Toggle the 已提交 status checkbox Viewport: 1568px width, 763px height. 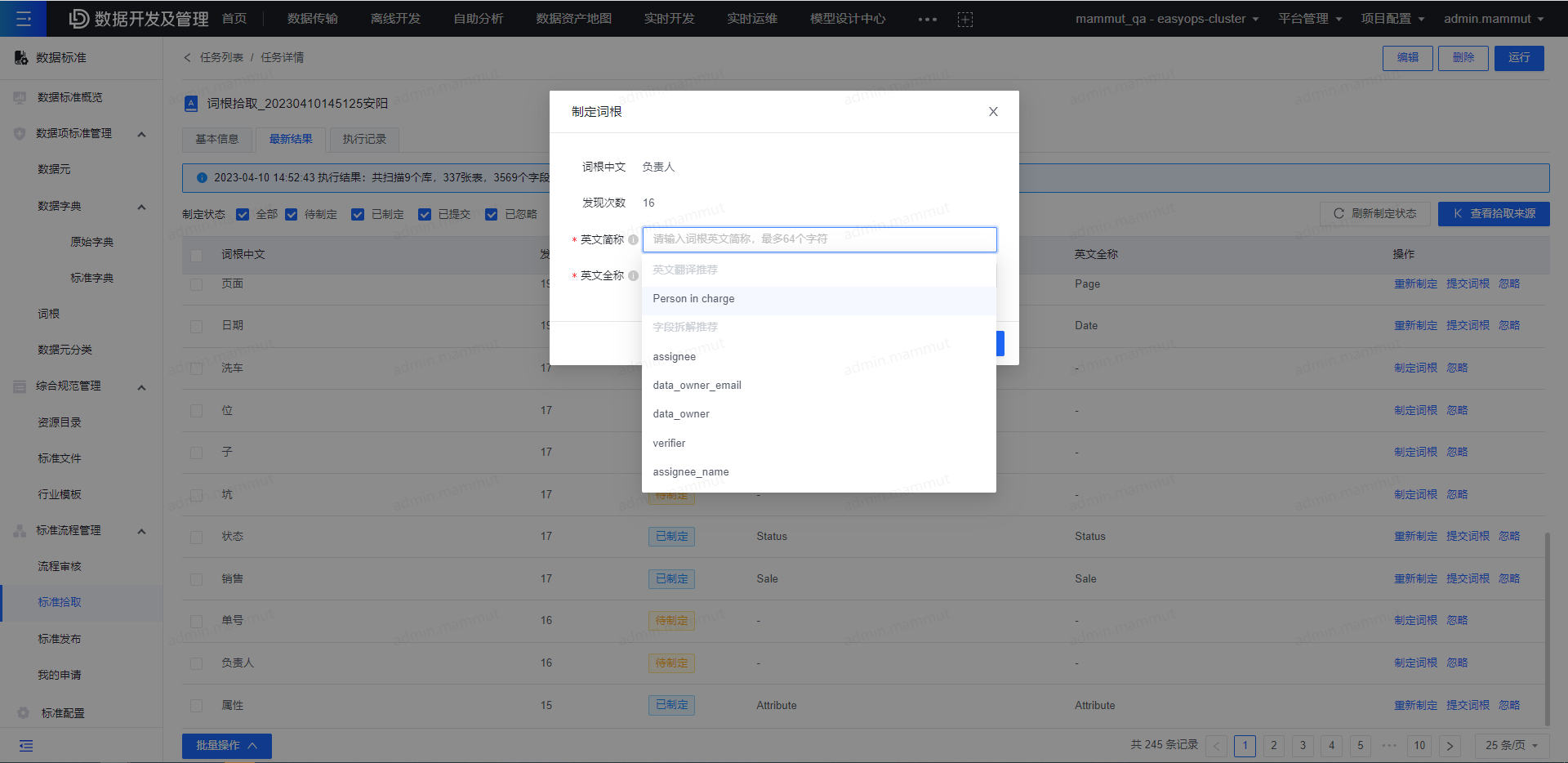425,214
